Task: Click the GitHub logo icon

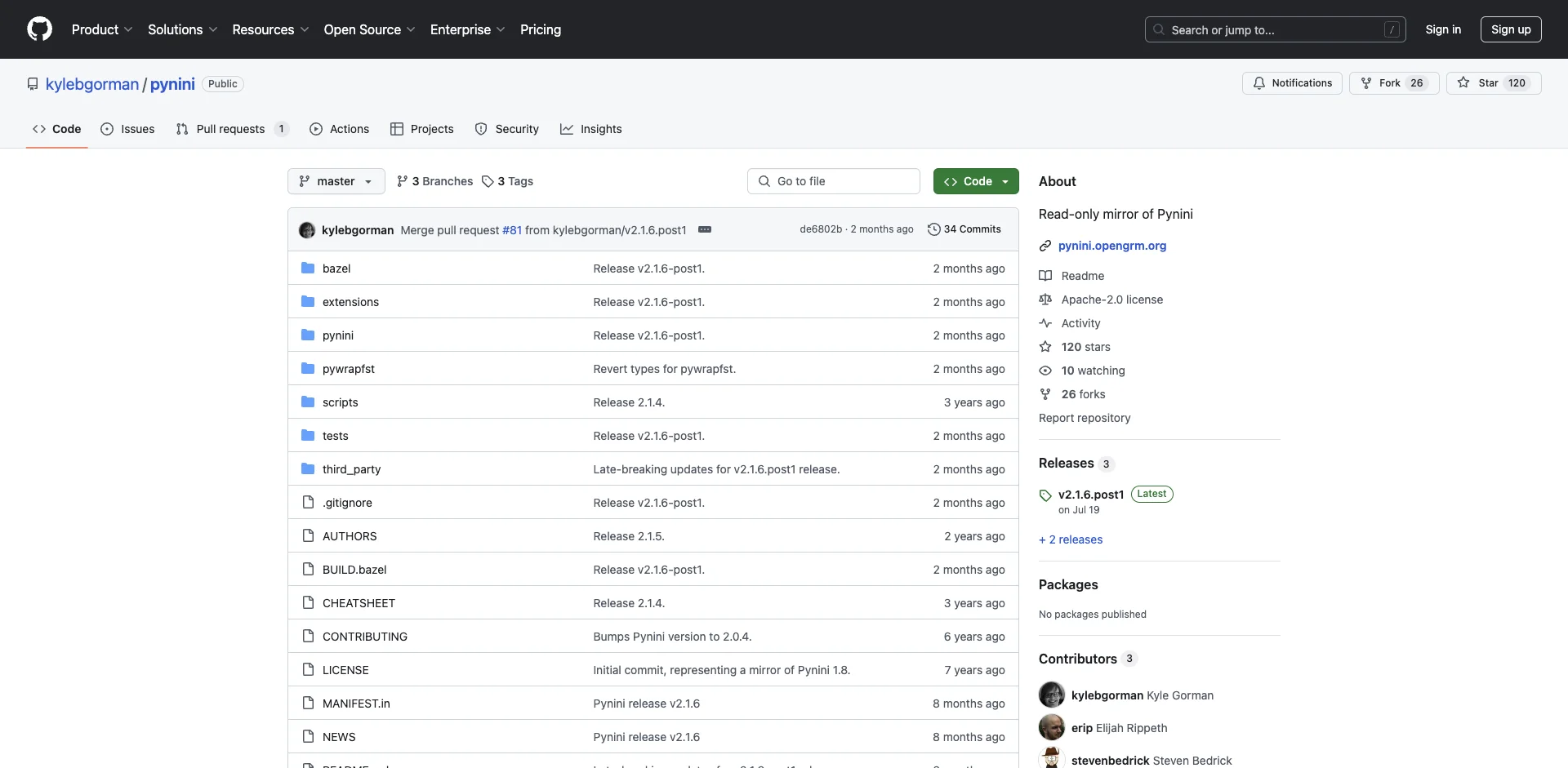Action: pos(39,29)
